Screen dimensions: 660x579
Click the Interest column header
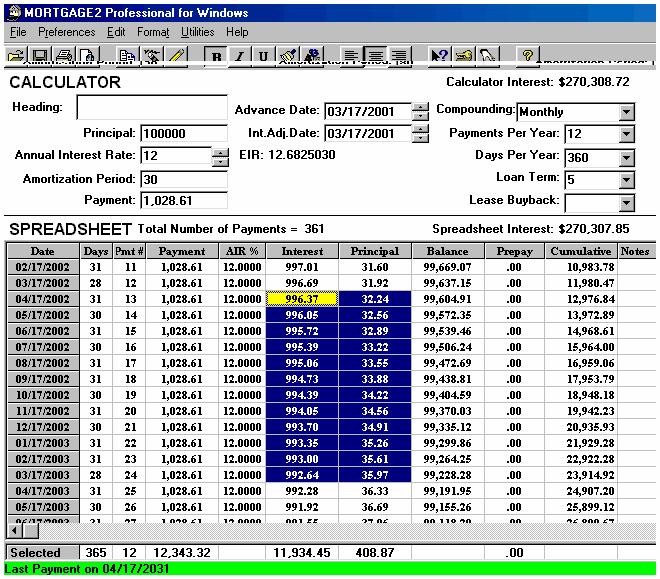[x=303, y=251]
